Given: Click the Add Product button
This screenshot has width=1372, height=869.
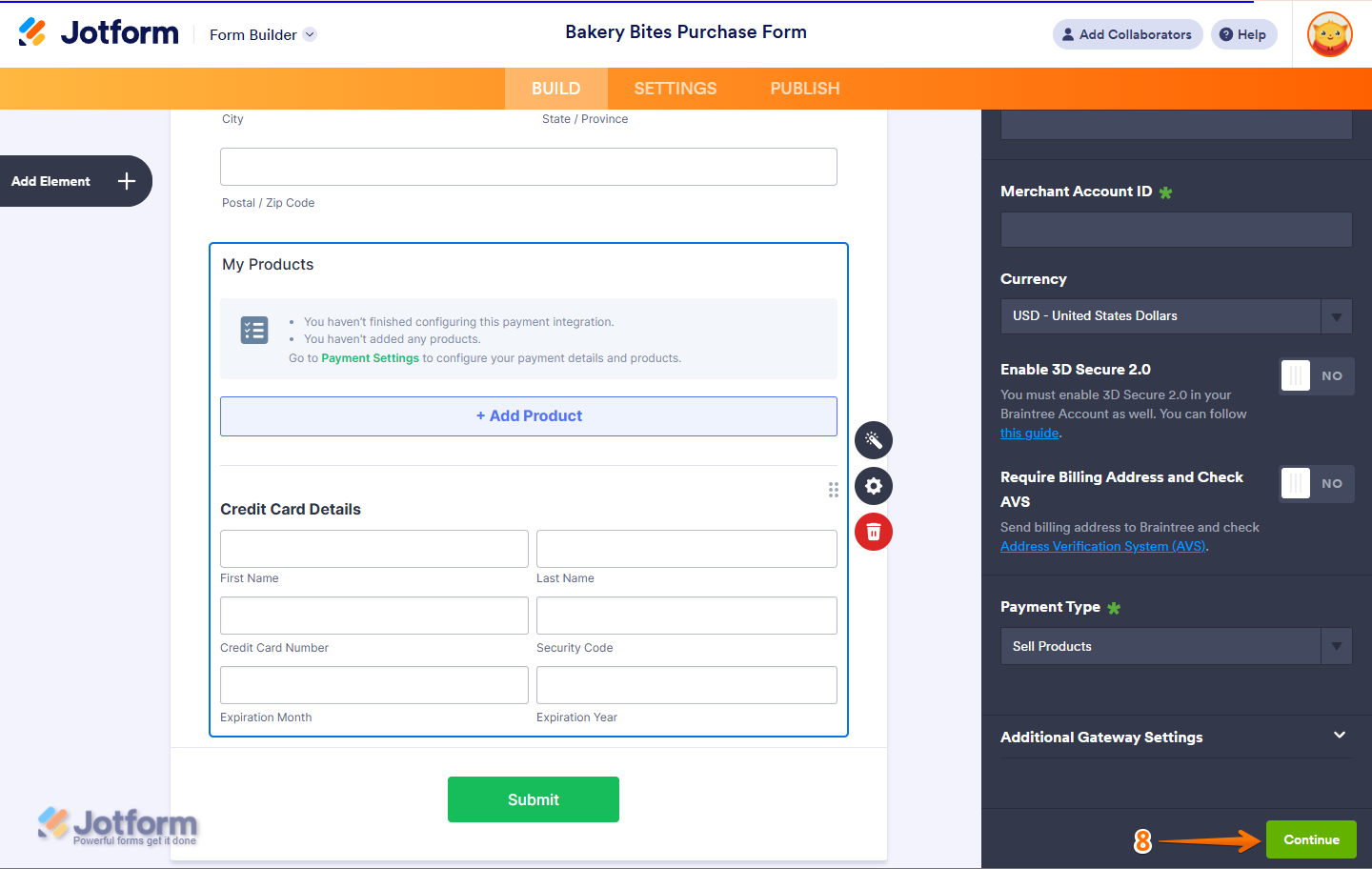Looking at the screenshot, I should coord(529,416).
